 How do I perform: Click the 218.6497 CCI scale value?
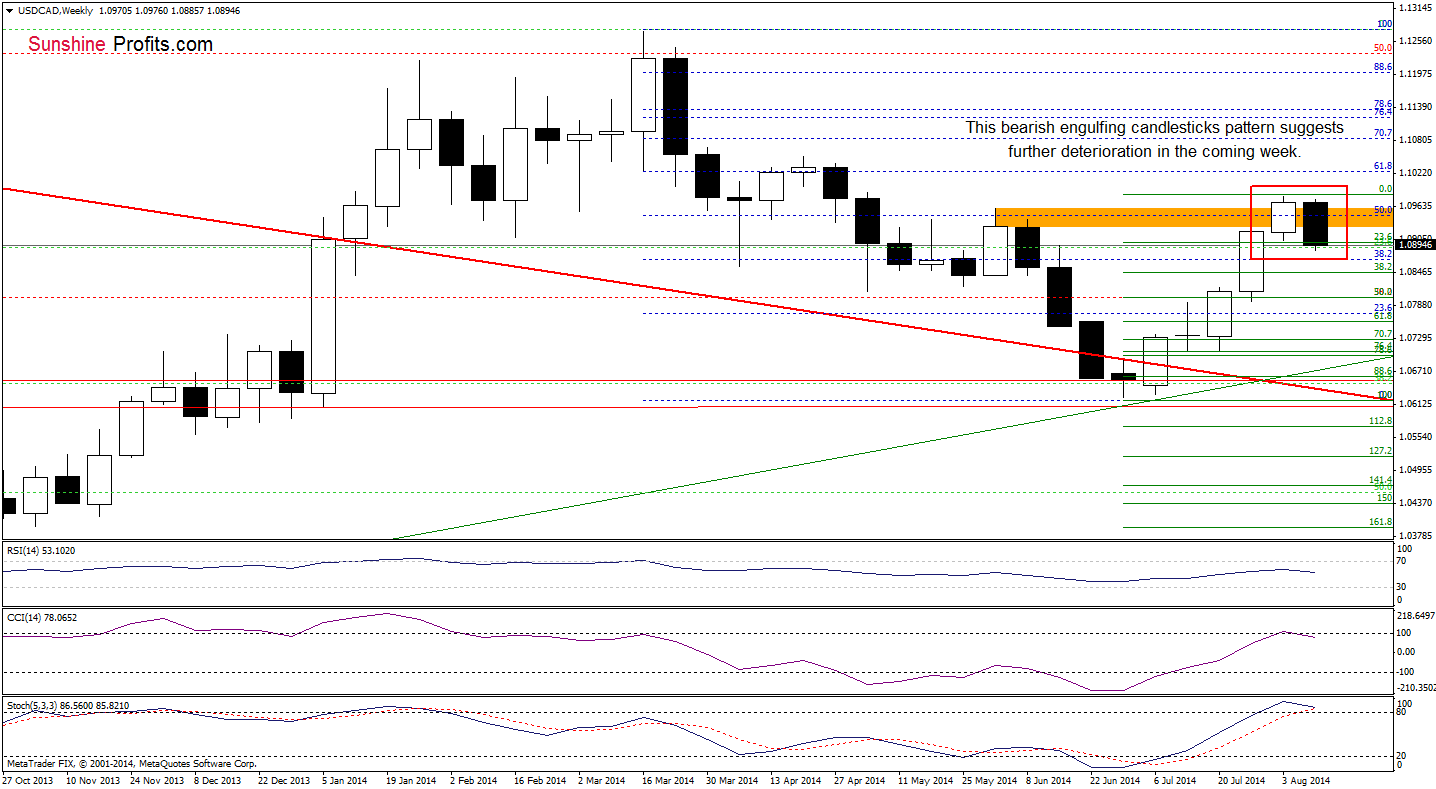pos(1417,618)
